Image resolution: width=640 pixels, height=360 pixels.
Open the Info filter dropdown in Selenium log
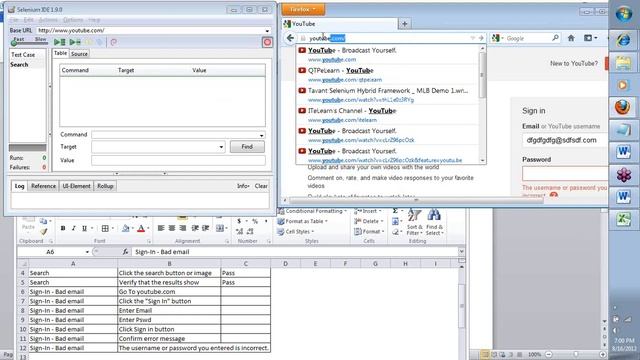pos(243,186)
